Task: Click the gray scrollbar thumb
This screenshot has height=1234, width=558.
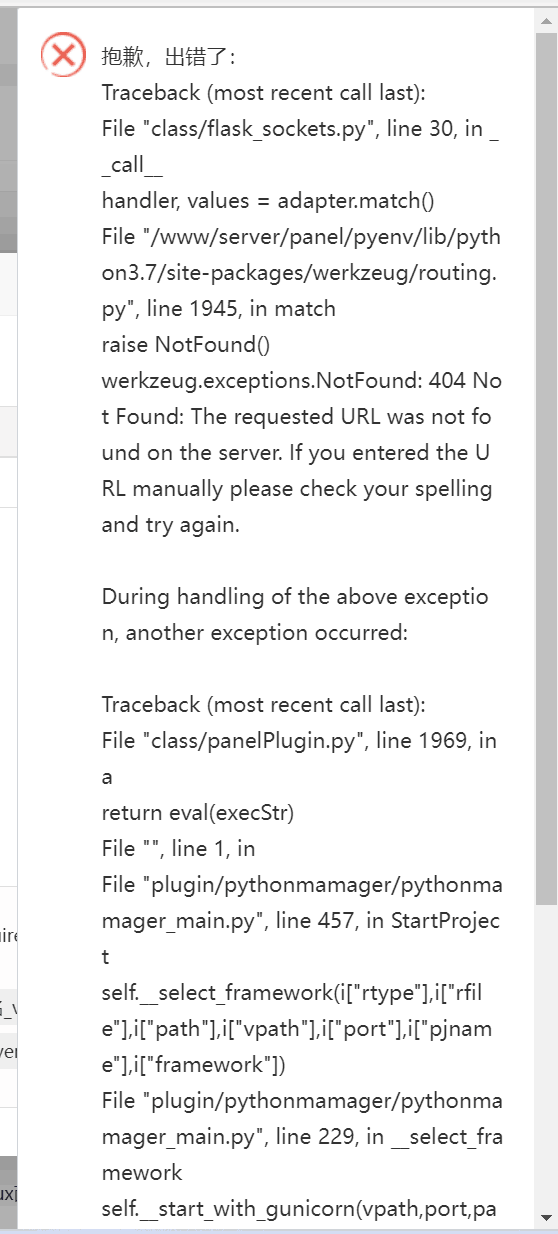Action: 545,470
